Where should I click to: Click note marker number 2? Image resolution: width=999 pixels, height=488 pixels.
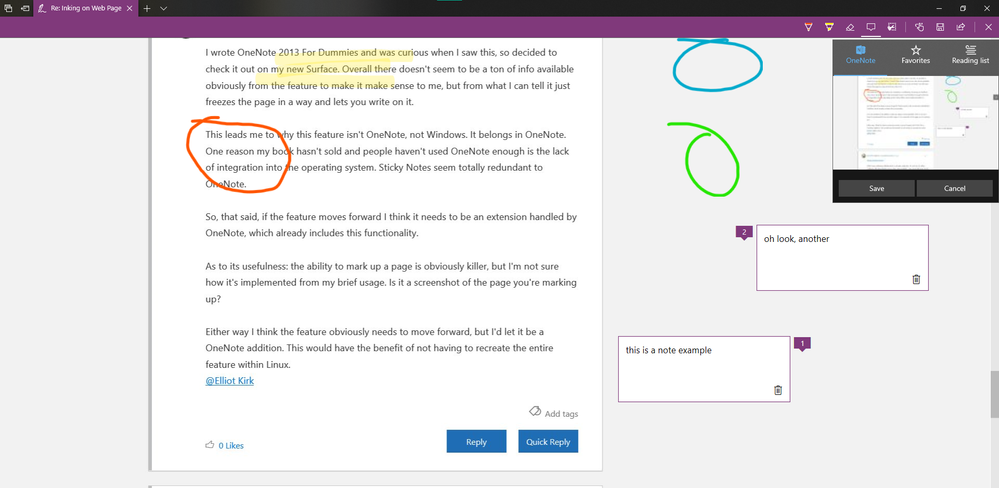(744, 233)
